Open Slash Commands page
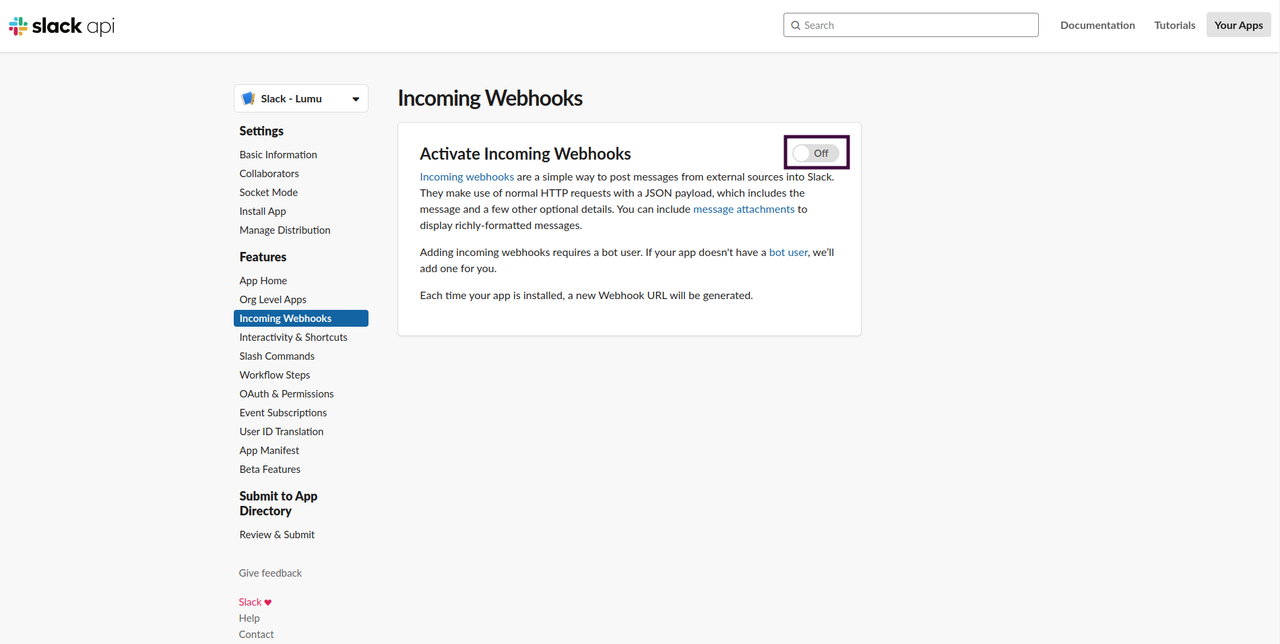Image resolution: width=1280 pixels, height=644 pixels. click(277, 356)
